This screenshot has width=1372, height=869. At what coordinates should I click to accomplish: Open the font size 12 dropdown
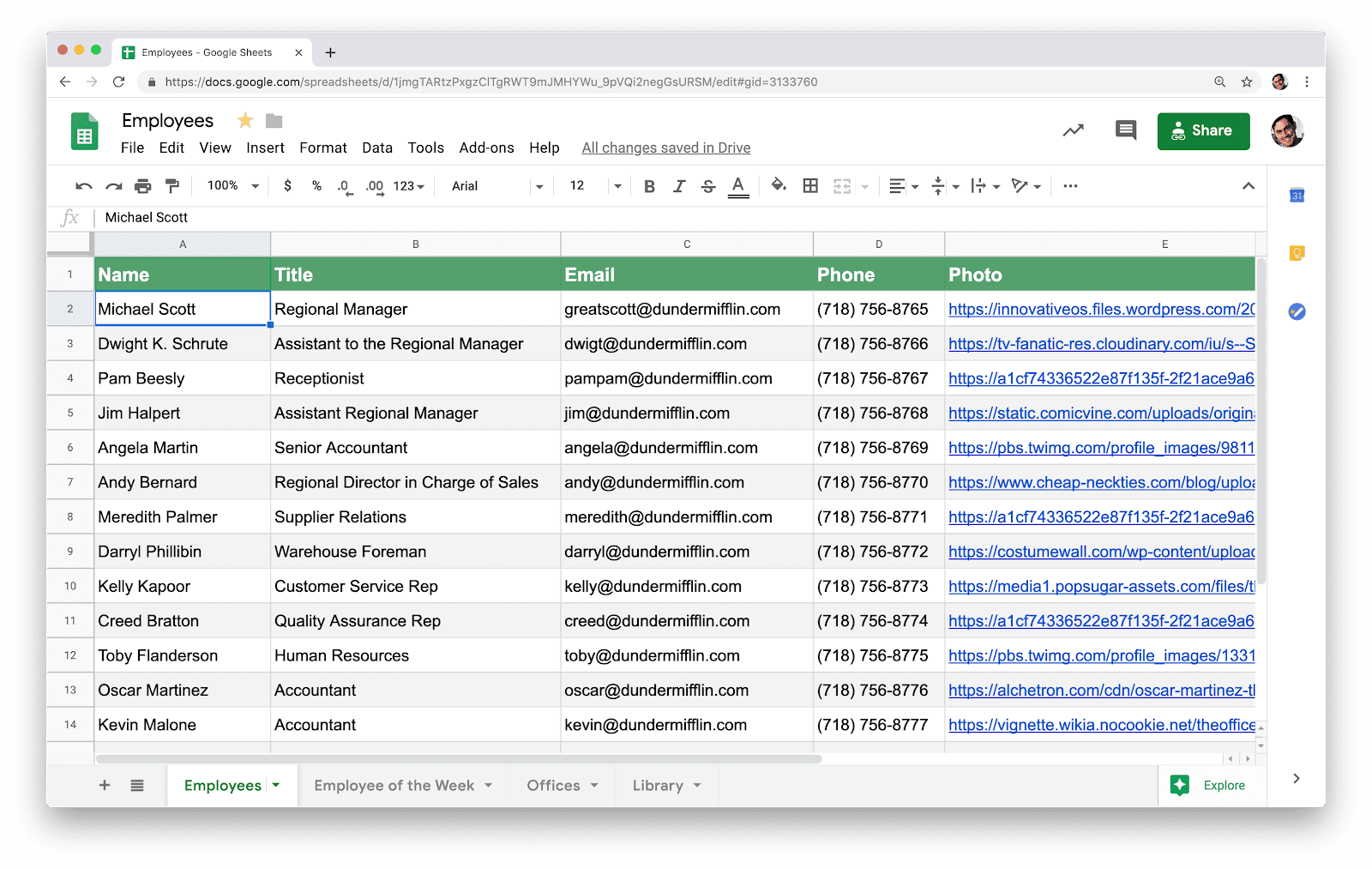[594, 186]
